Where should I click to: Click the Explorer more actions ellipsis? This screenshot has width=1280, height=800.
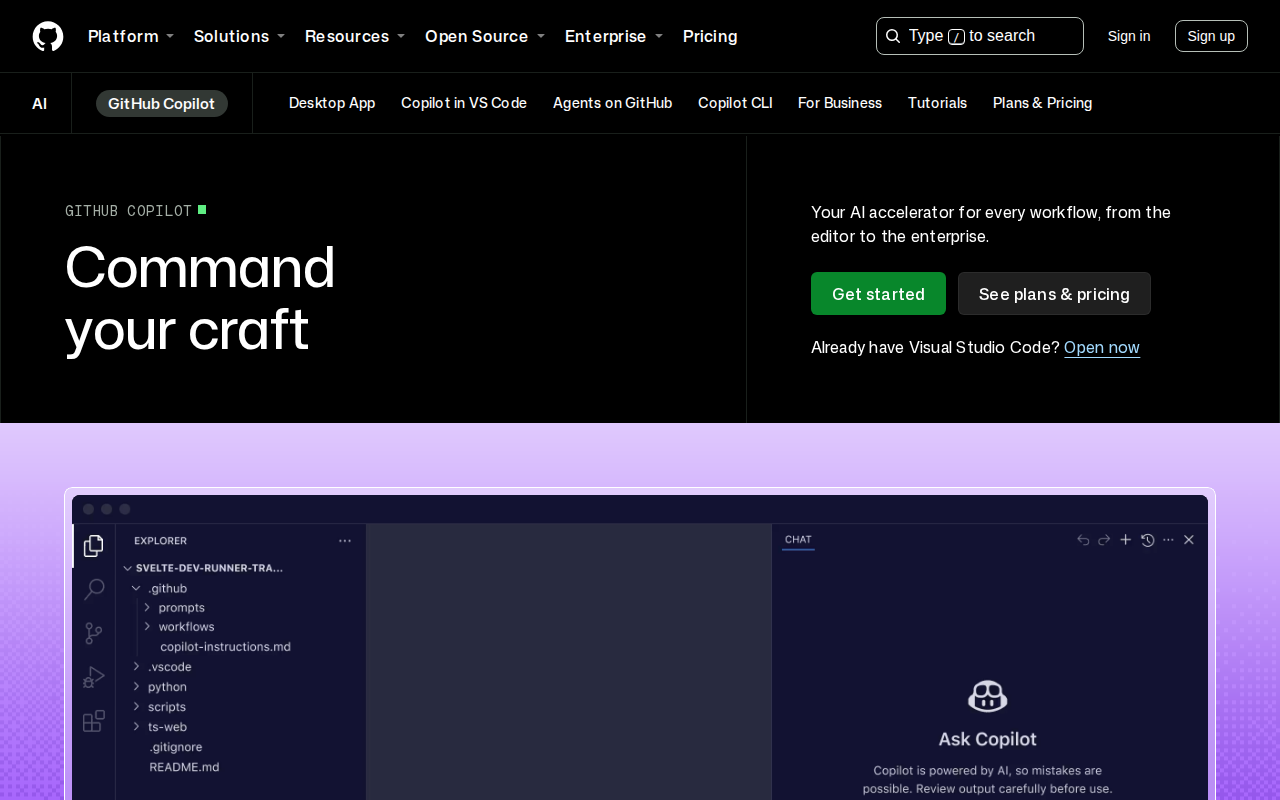[345, 541]
